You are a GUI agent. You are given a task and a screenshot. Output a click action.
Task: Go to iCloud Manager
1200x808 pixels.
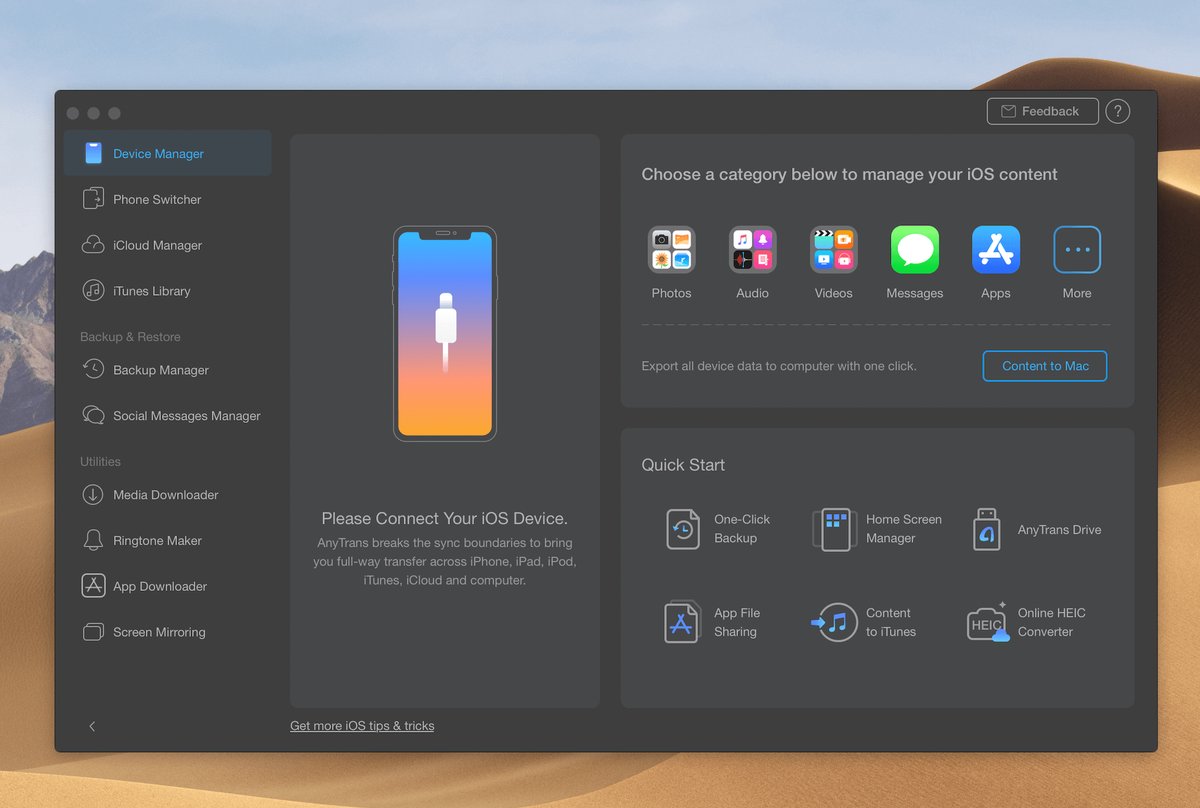[157, 245]
